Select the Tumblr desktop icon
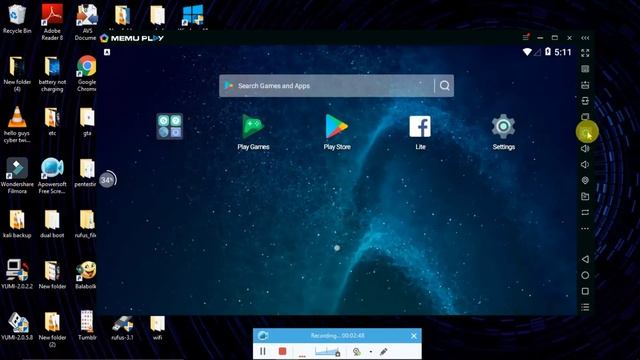 (87, 325)
